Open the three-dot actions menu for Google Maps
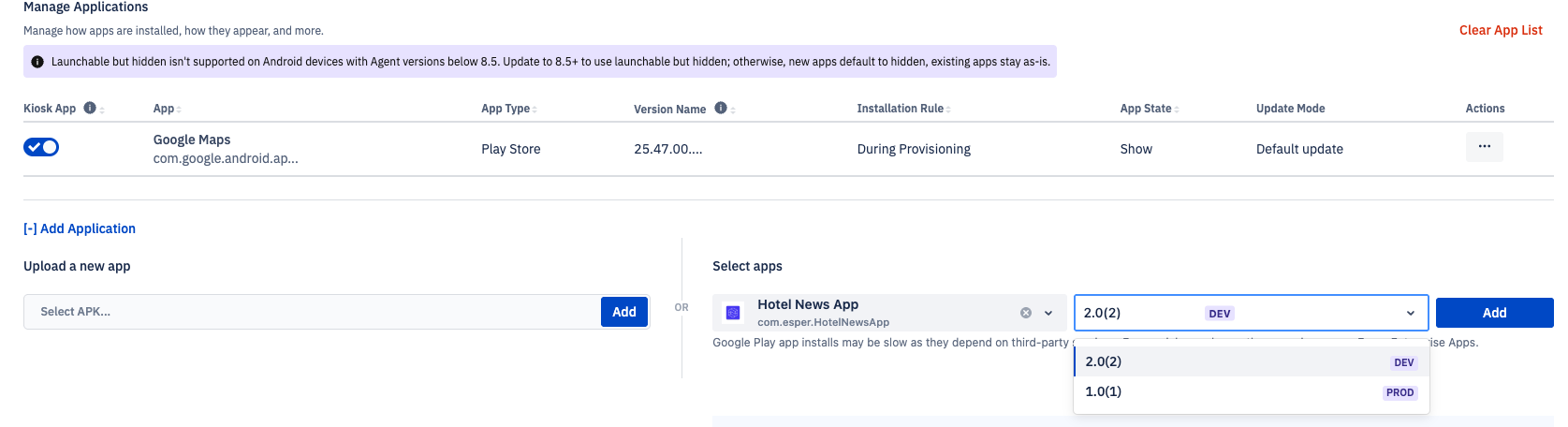Screen dimensions: 1568x427 pyautogui.click(x=1484, y=147)
